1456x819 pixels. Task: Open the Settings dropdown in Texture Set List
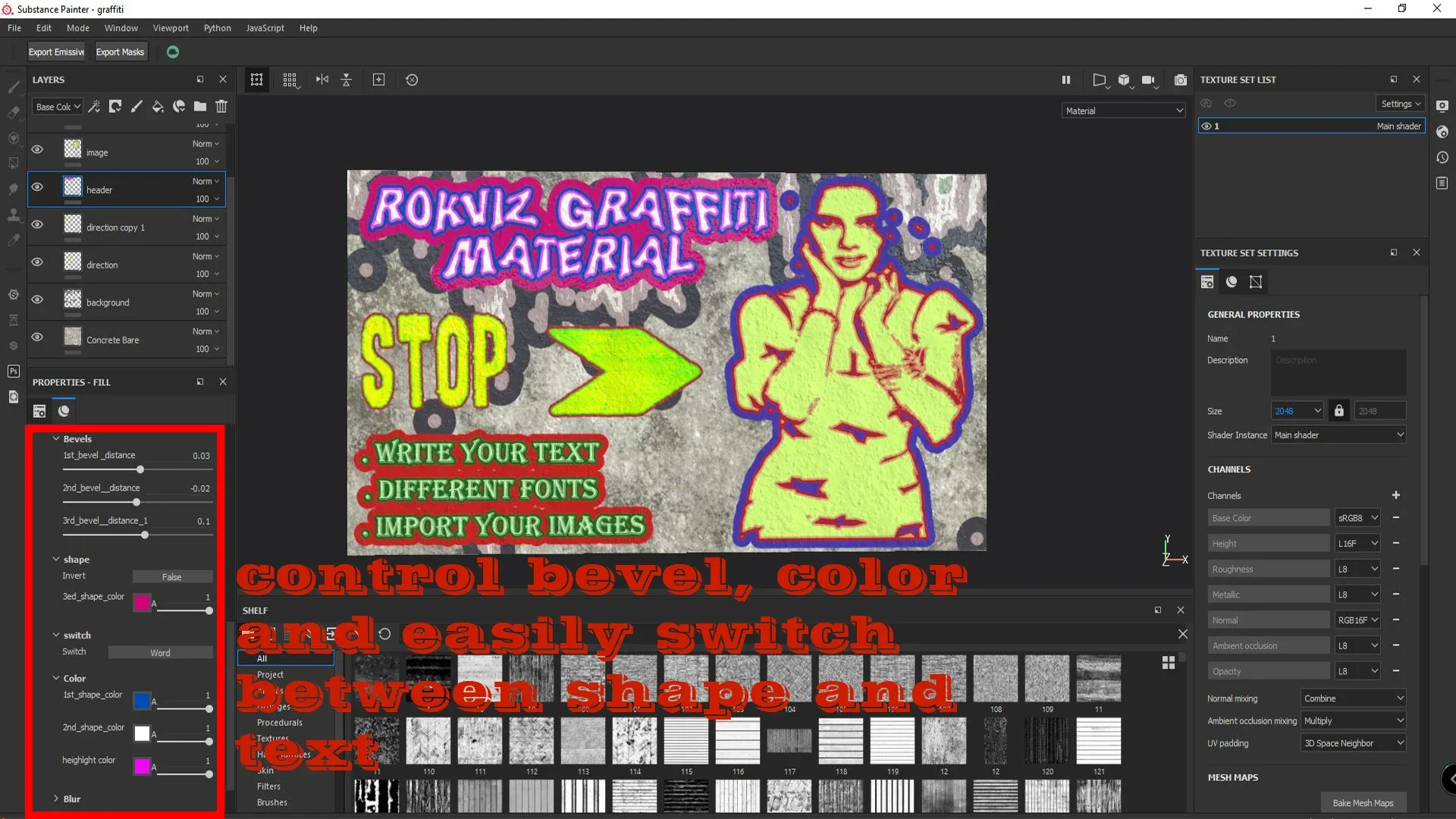[1401, 104]
